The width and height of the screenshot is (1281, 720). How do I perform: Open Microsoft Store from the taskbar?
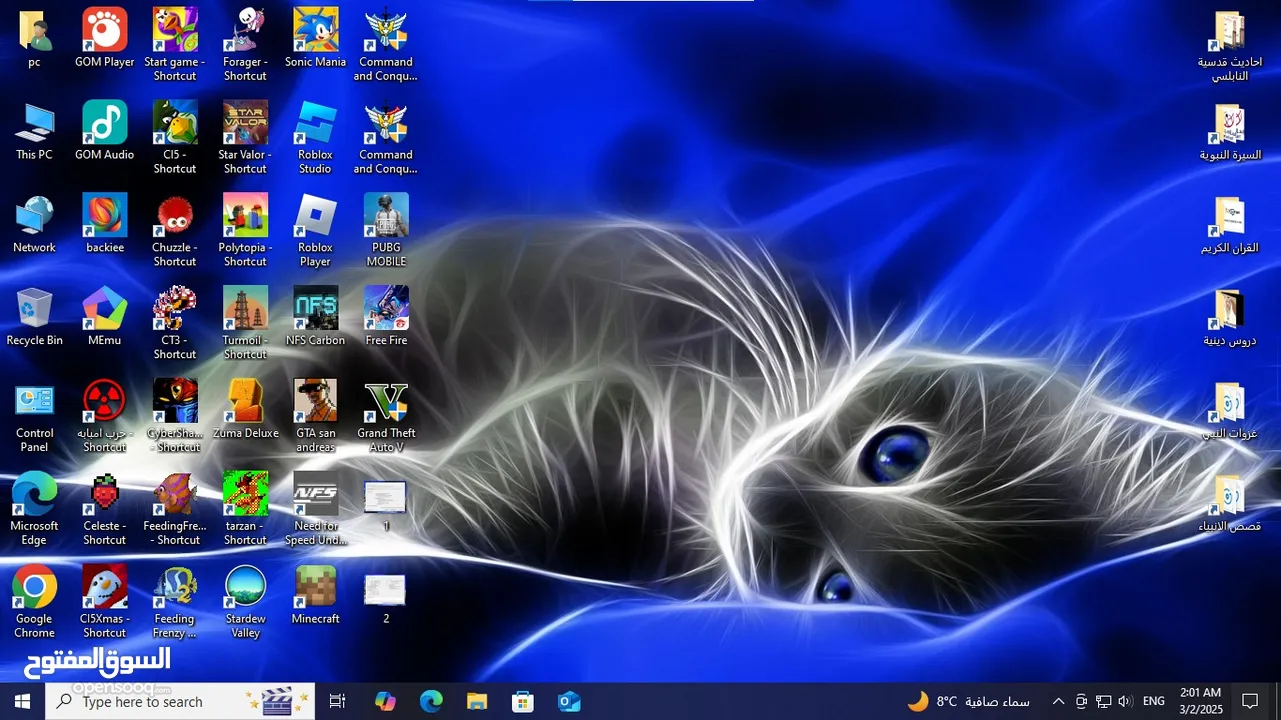click(523, 701)
